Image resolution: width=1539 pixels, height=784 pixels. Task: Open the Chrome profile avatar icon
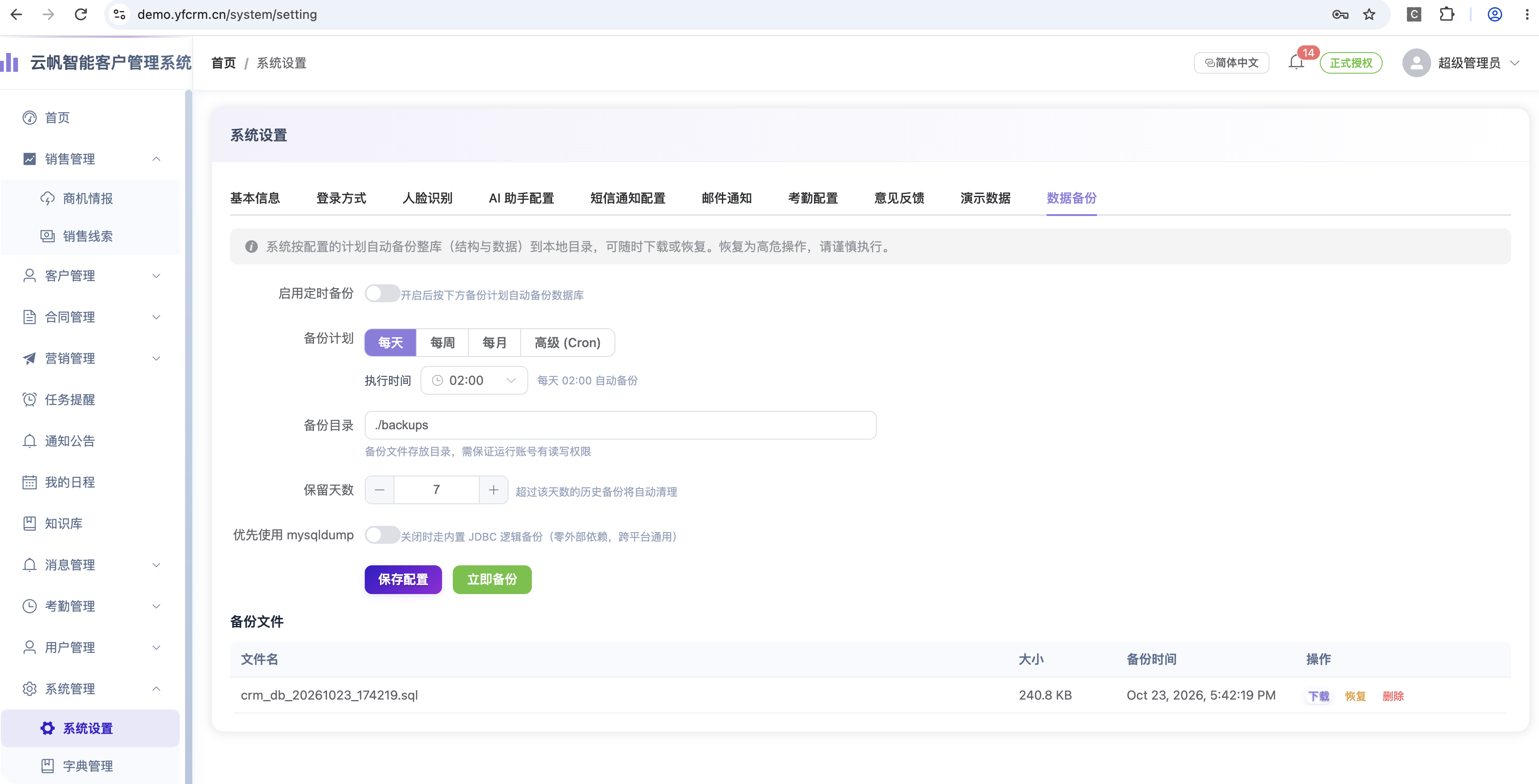click(1495, 14)
